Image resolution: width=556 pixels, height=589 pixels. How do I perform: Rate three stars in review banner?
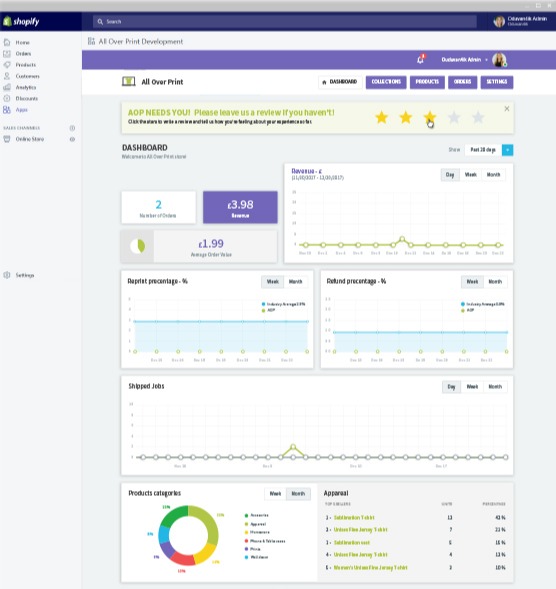pos(430,117)
